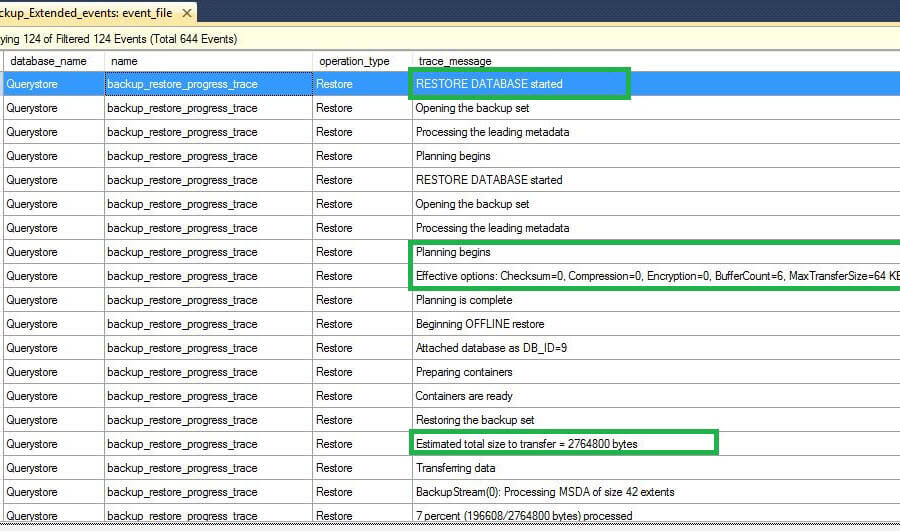Select the Preparing containers event
Screen dimensions: 900x531
[464, 372]
